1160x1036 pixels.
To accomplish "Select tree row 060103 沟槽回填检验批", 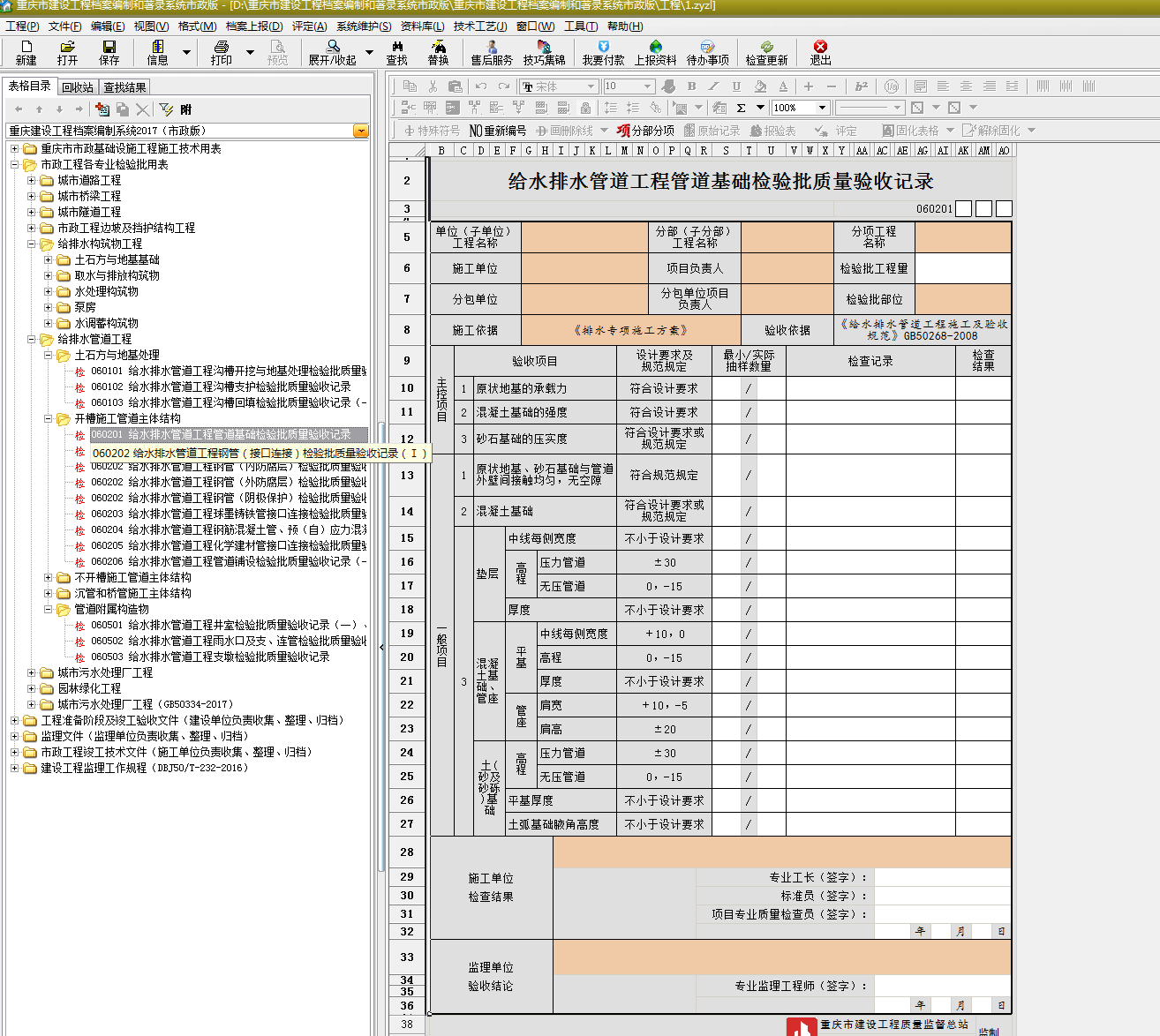I will click(228, 402).
